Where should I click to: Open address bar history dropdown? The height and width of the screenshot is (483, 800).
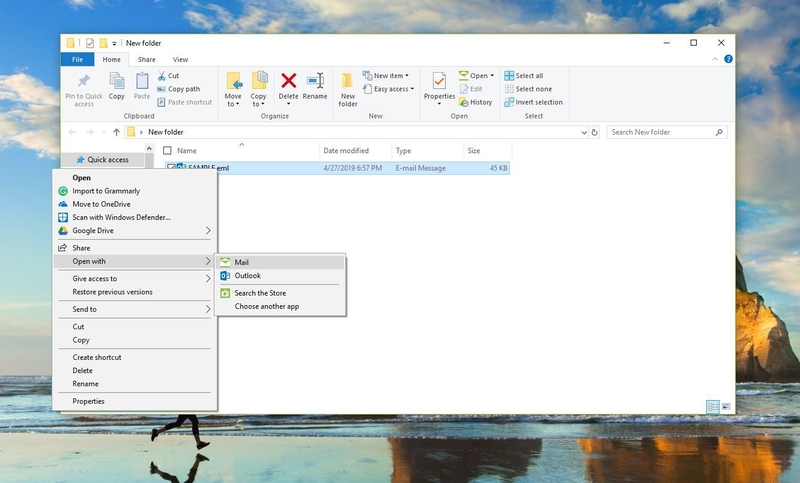click(584, 132)
